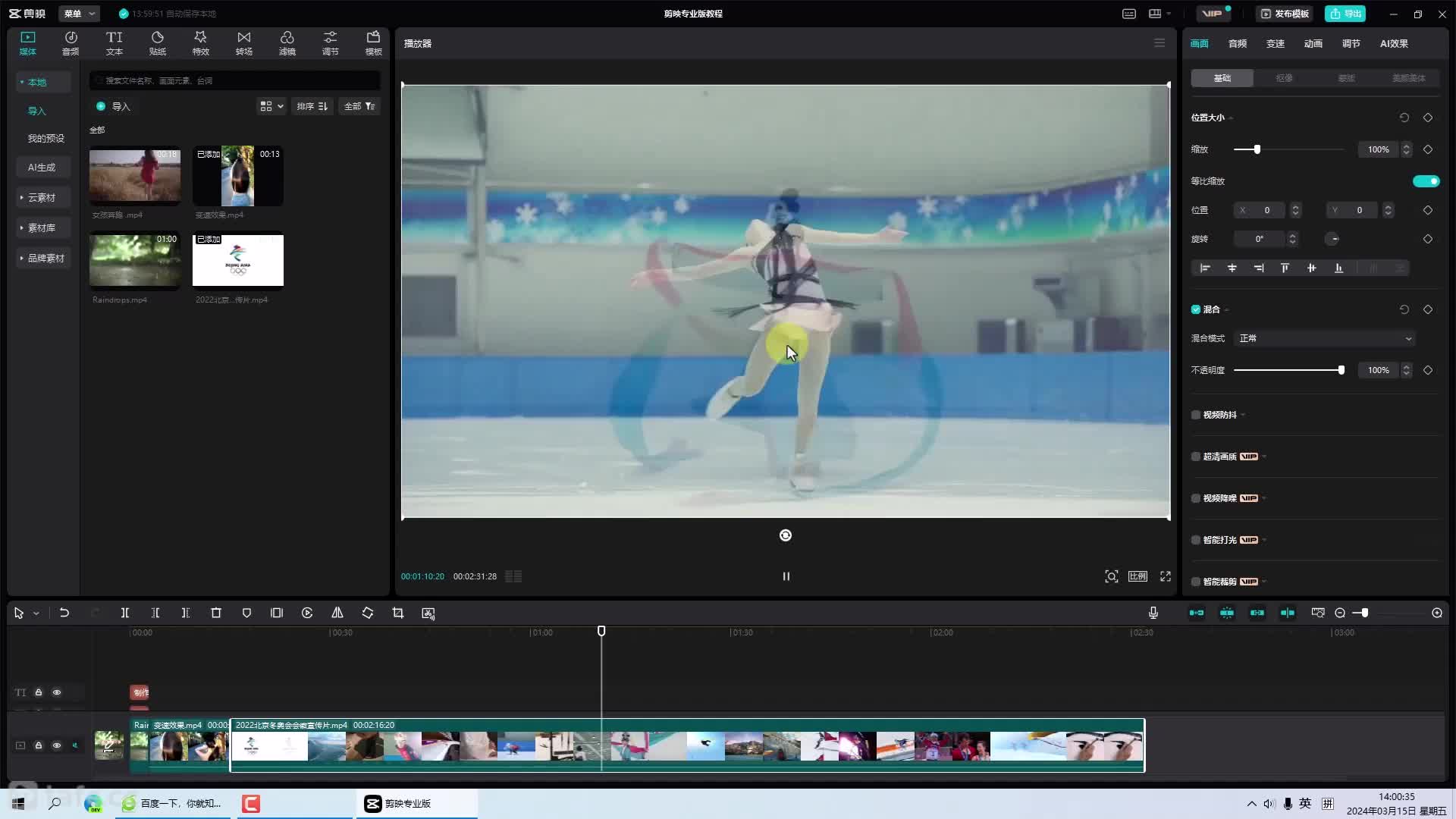Open the 音频 audio library tab
This screenshot has height=819, width=1456.
coord(71,43)
